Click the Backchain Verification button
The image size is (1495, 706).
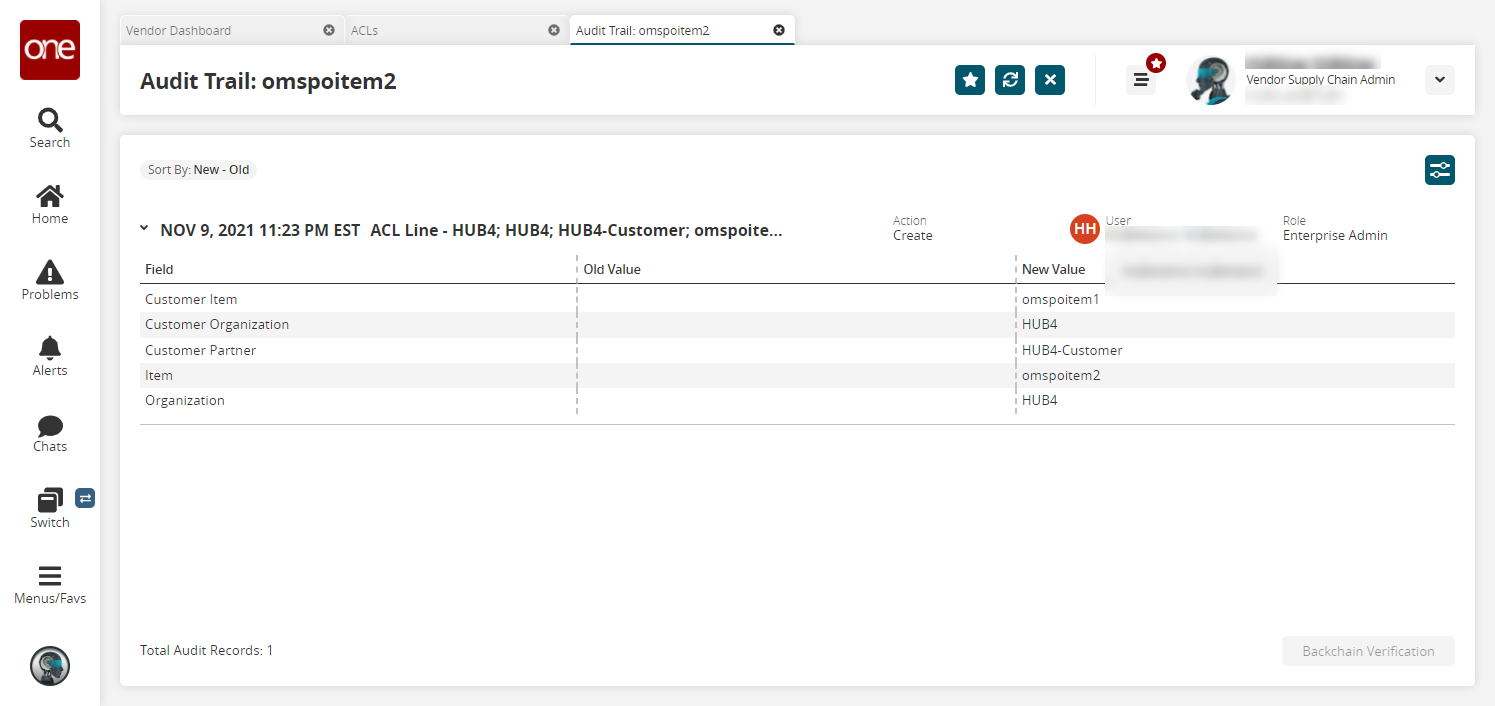[1367, 651]
